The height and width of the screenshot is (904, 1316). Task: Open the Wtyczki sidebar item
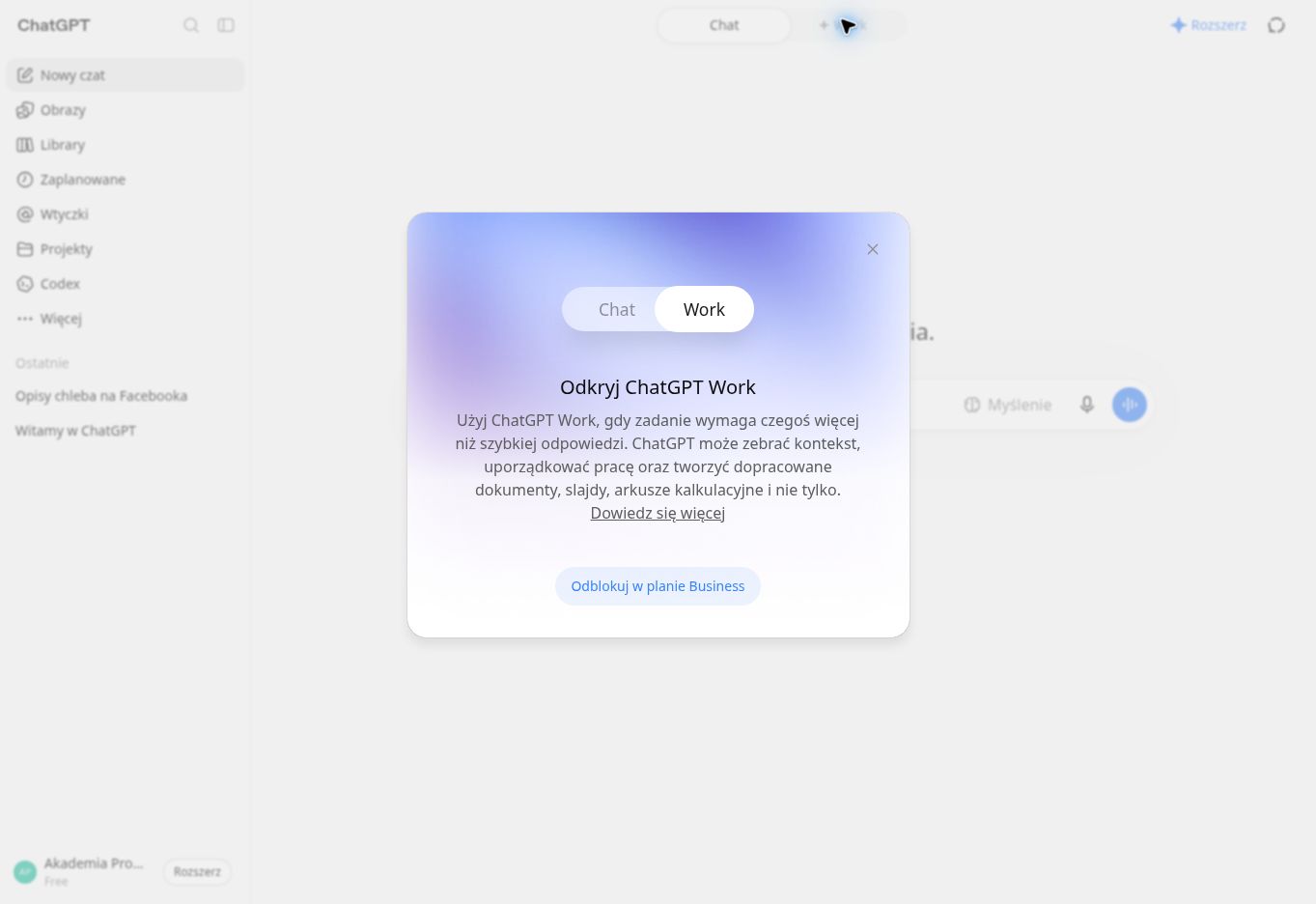[x=126, y=214]
